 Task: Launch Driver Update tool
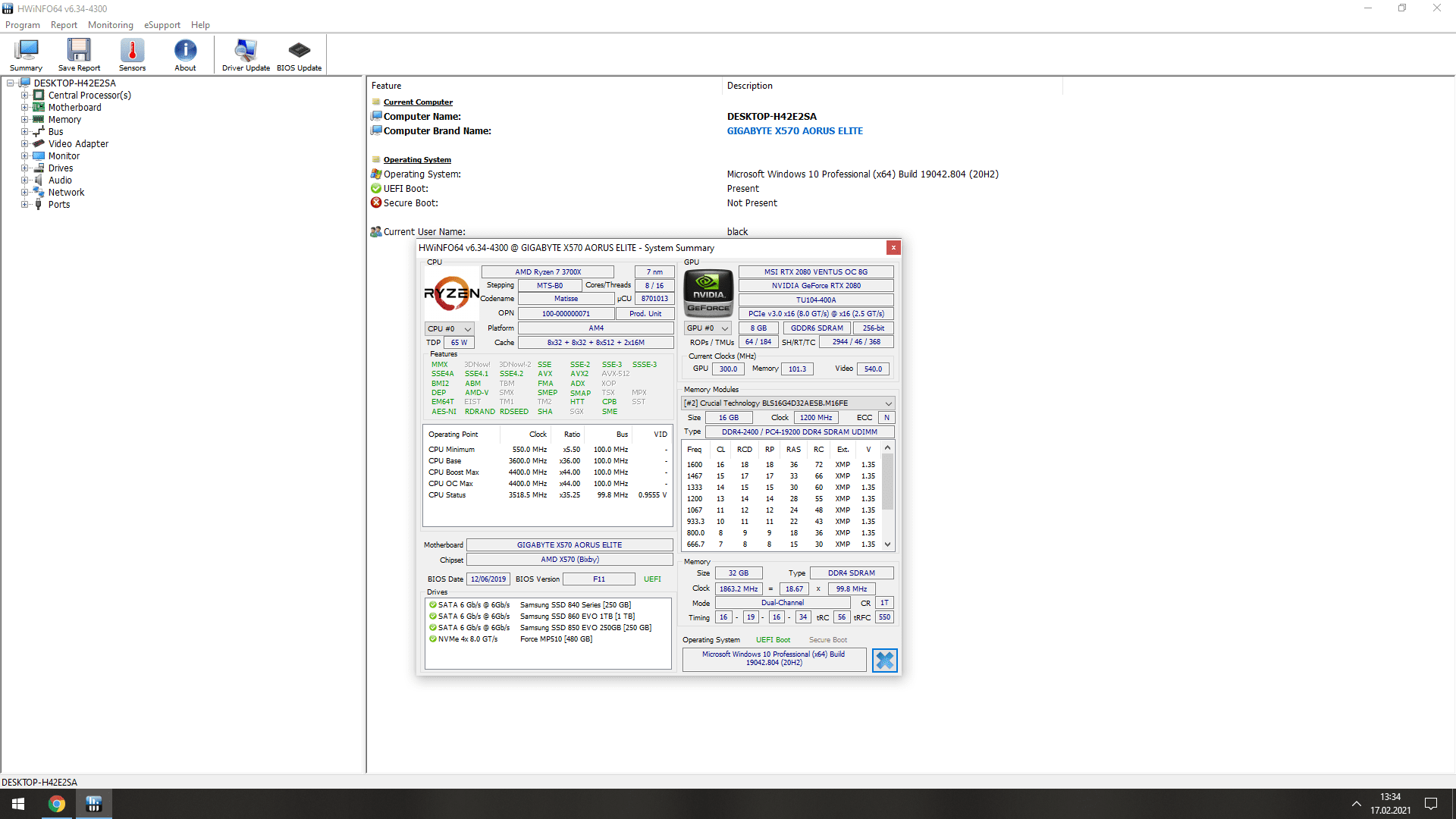[x=246, y=55]
